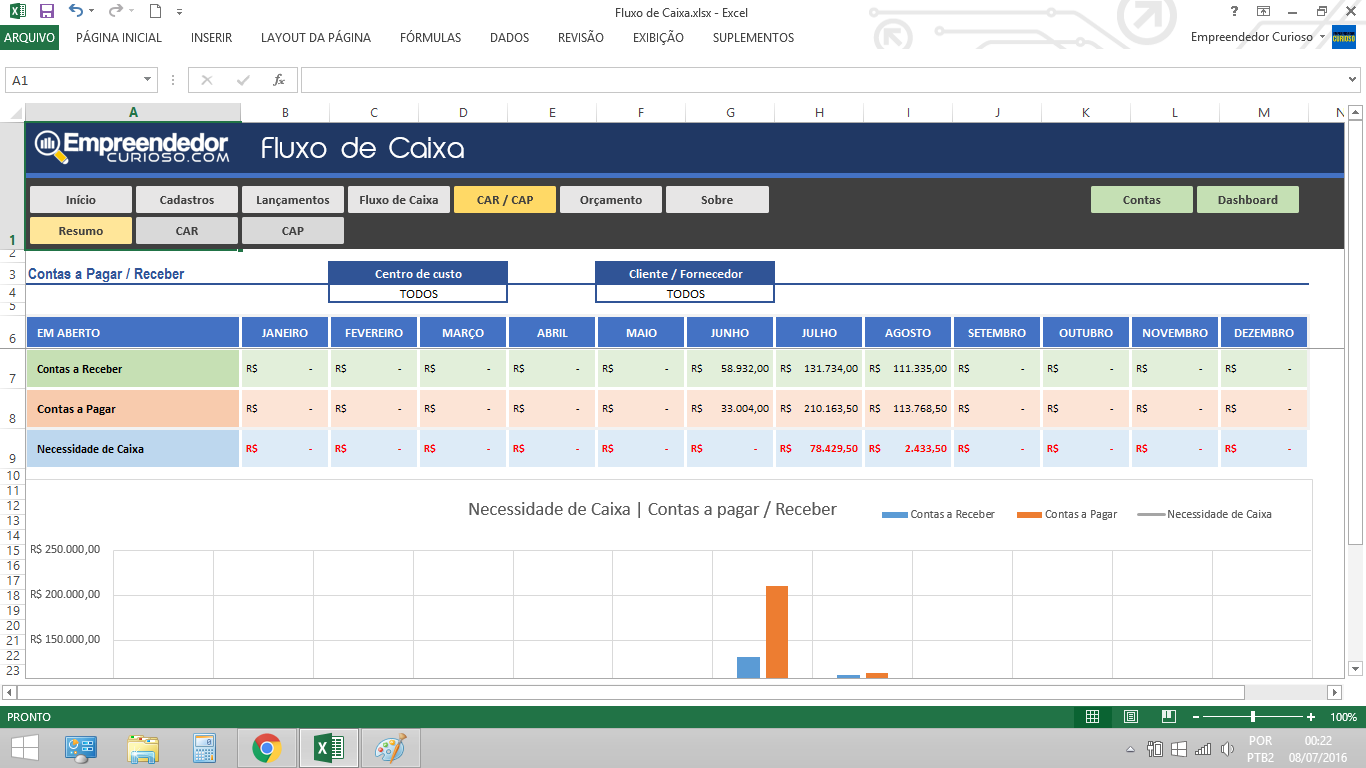Click the Lançamentos navigation button

click(x=293, y=200)
